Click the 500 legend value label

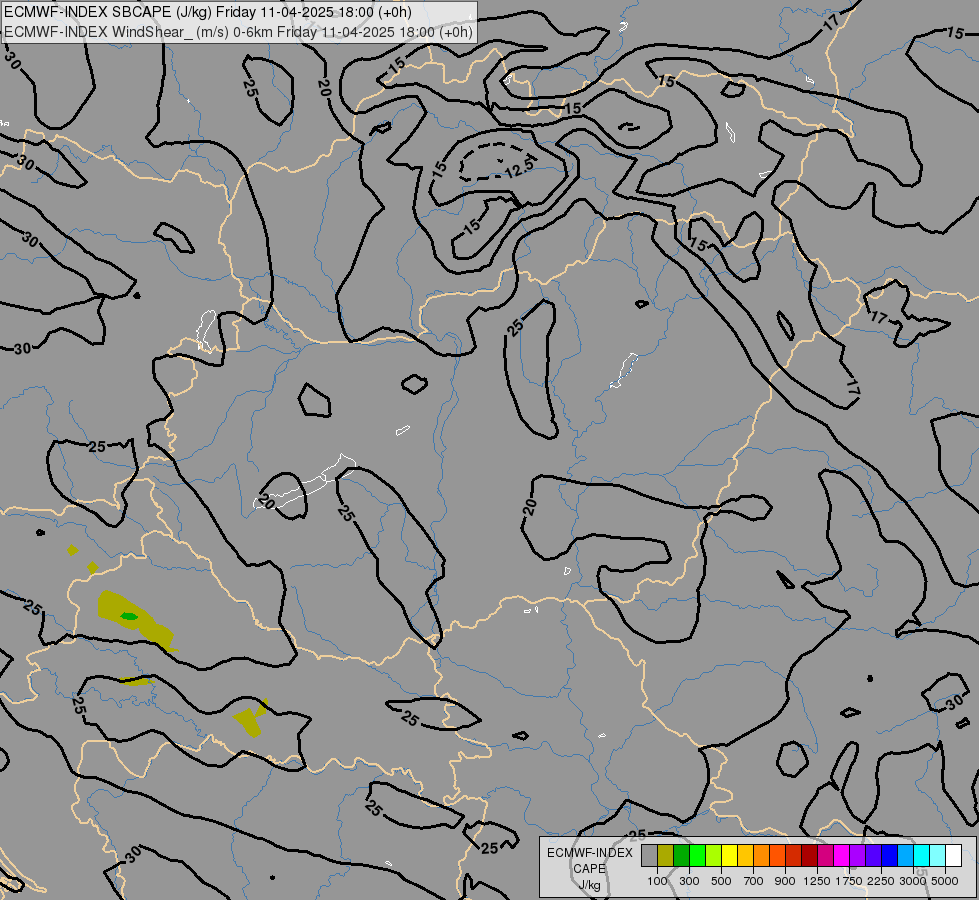[721, 881]
